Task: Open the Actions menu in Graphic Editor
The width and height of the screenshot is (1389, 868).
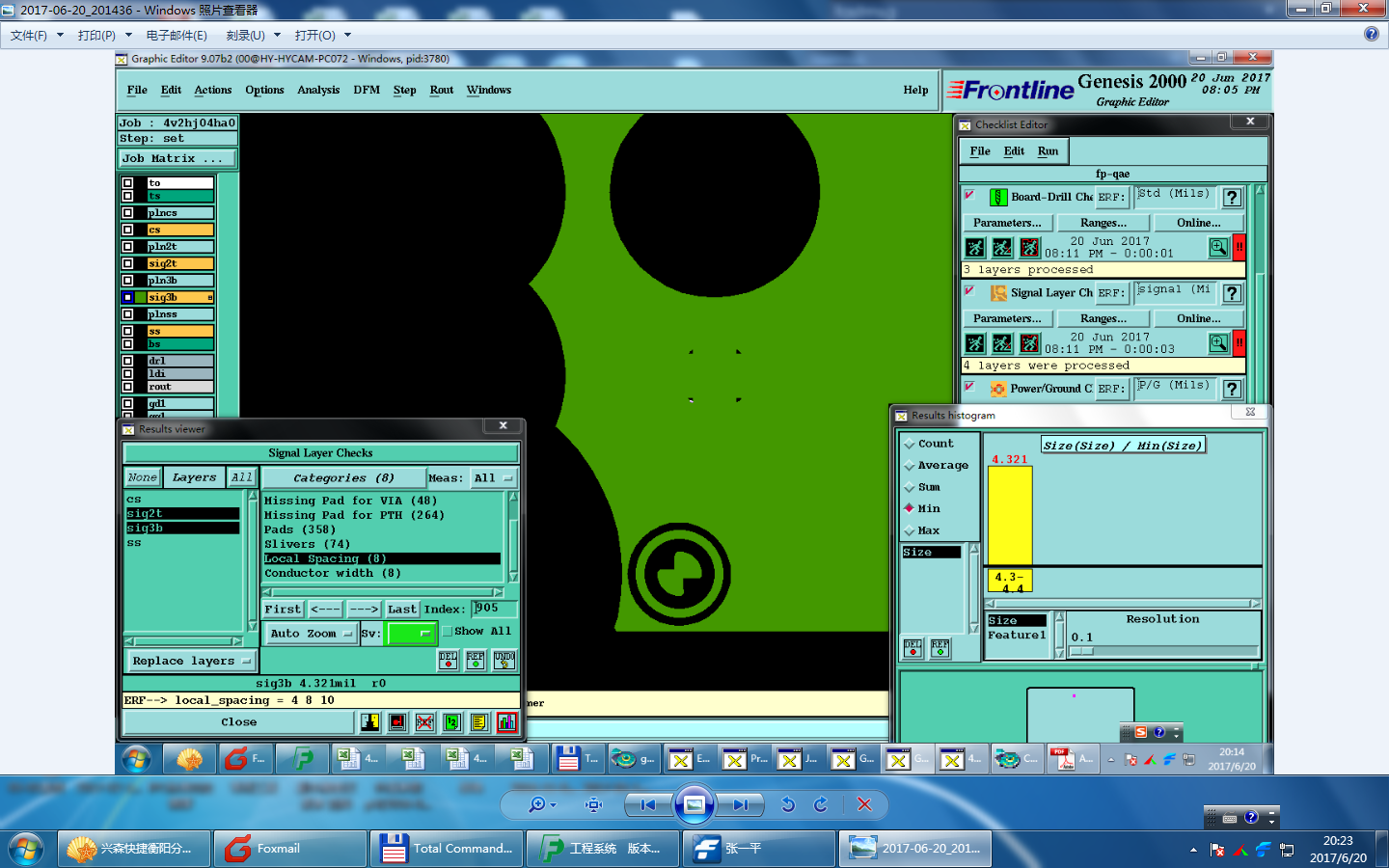Action: pos(213,90)
